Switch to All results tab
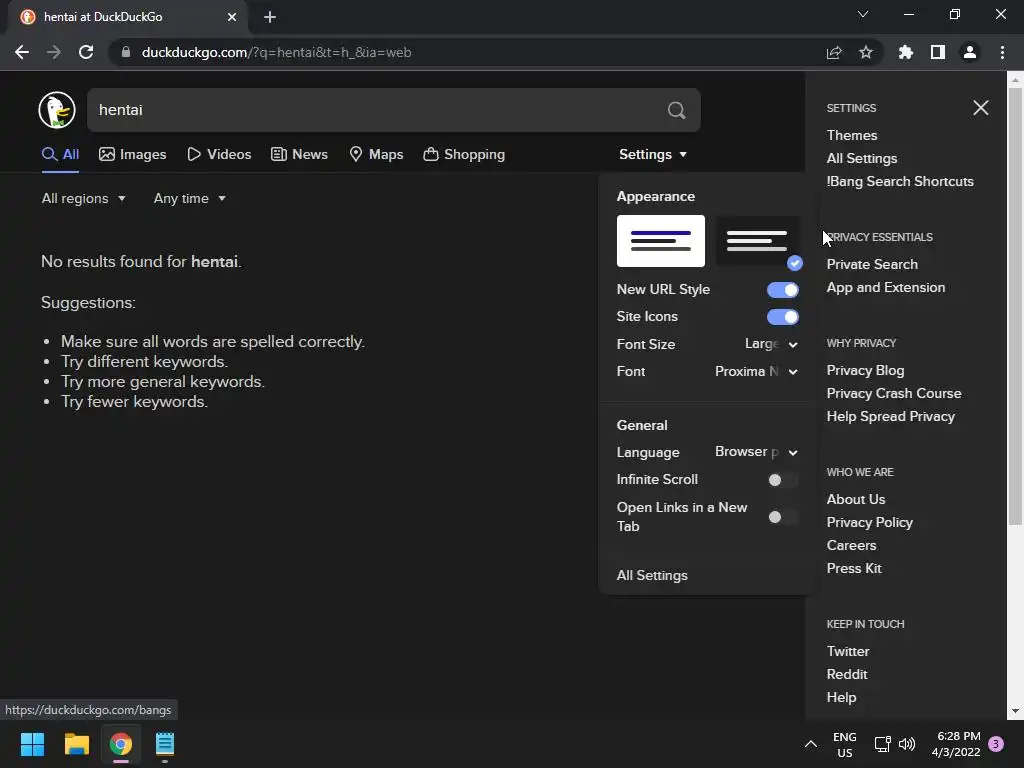The image size is (1024, 768). tap(60, 155)
